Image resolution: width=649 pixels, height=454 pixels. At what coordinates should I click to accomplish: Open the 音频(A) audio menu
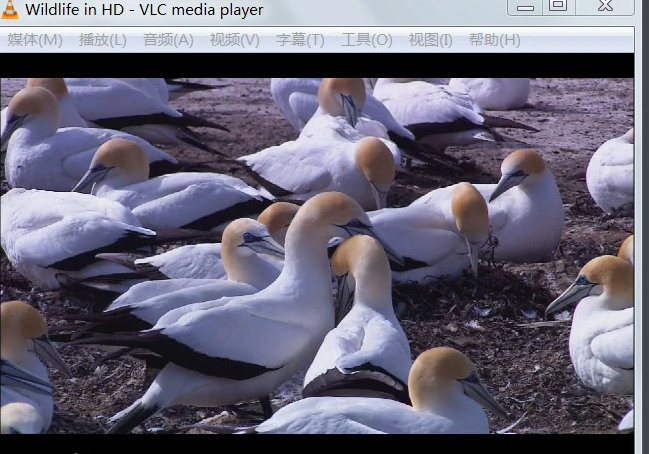tap(168, 40)
